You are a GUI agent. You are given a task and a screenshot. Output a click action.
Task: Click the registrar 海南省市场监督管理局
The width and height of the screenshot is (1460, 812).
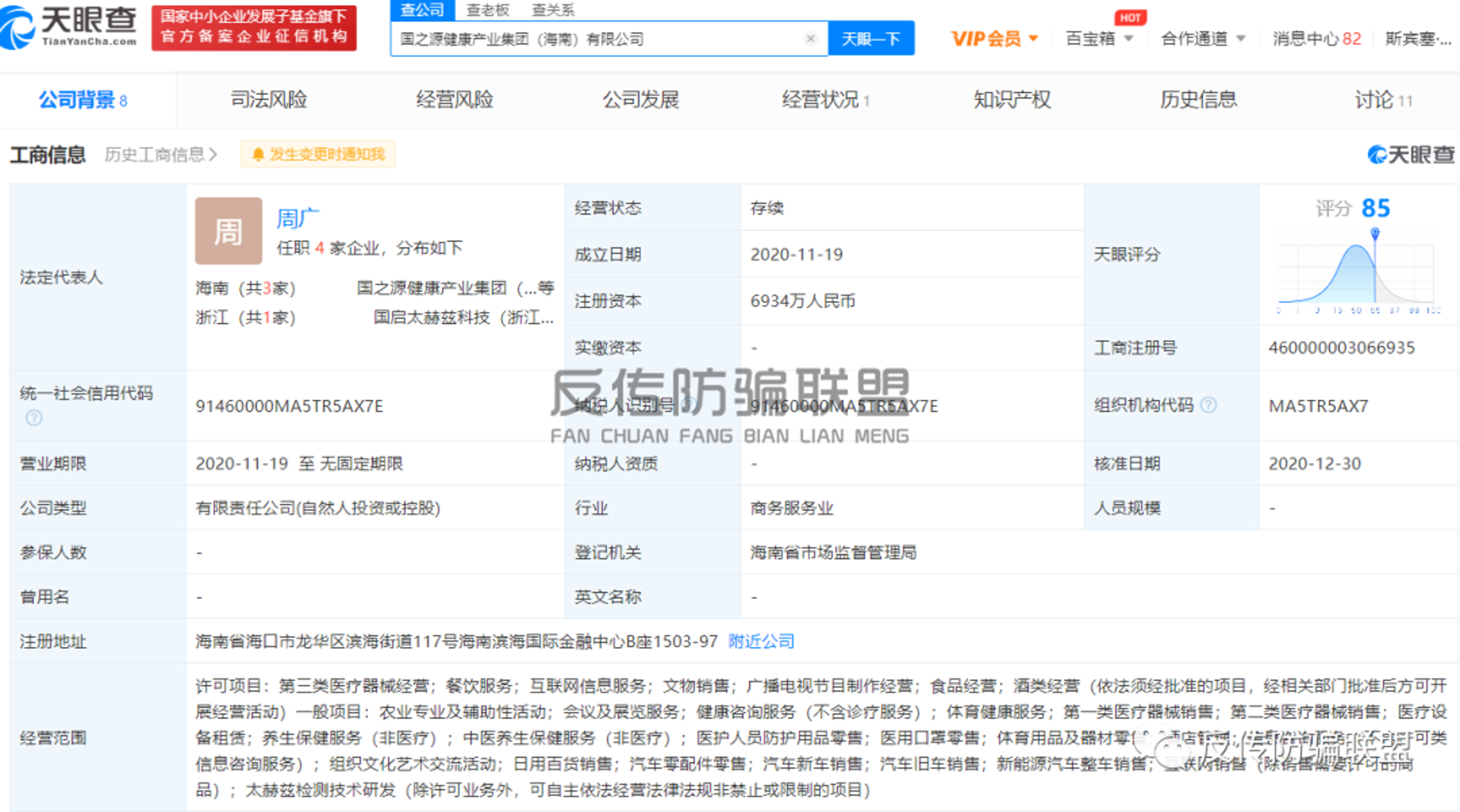[x=833, y=553]
